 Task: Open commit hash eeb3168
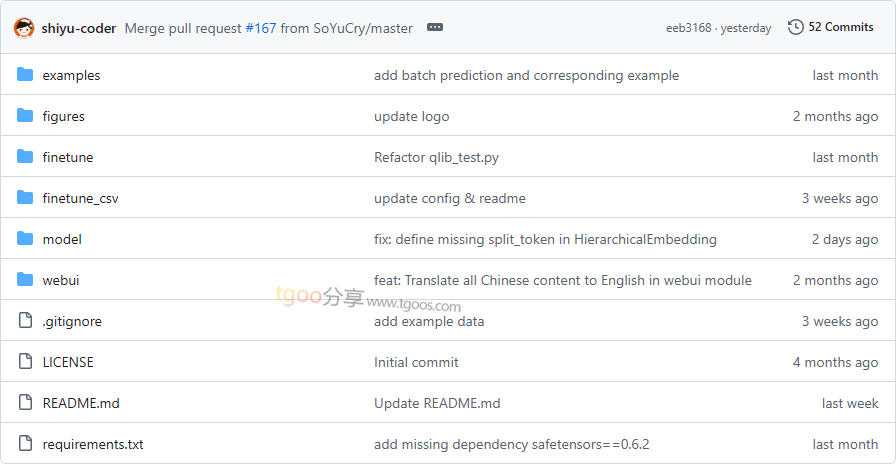pos(688,28)
